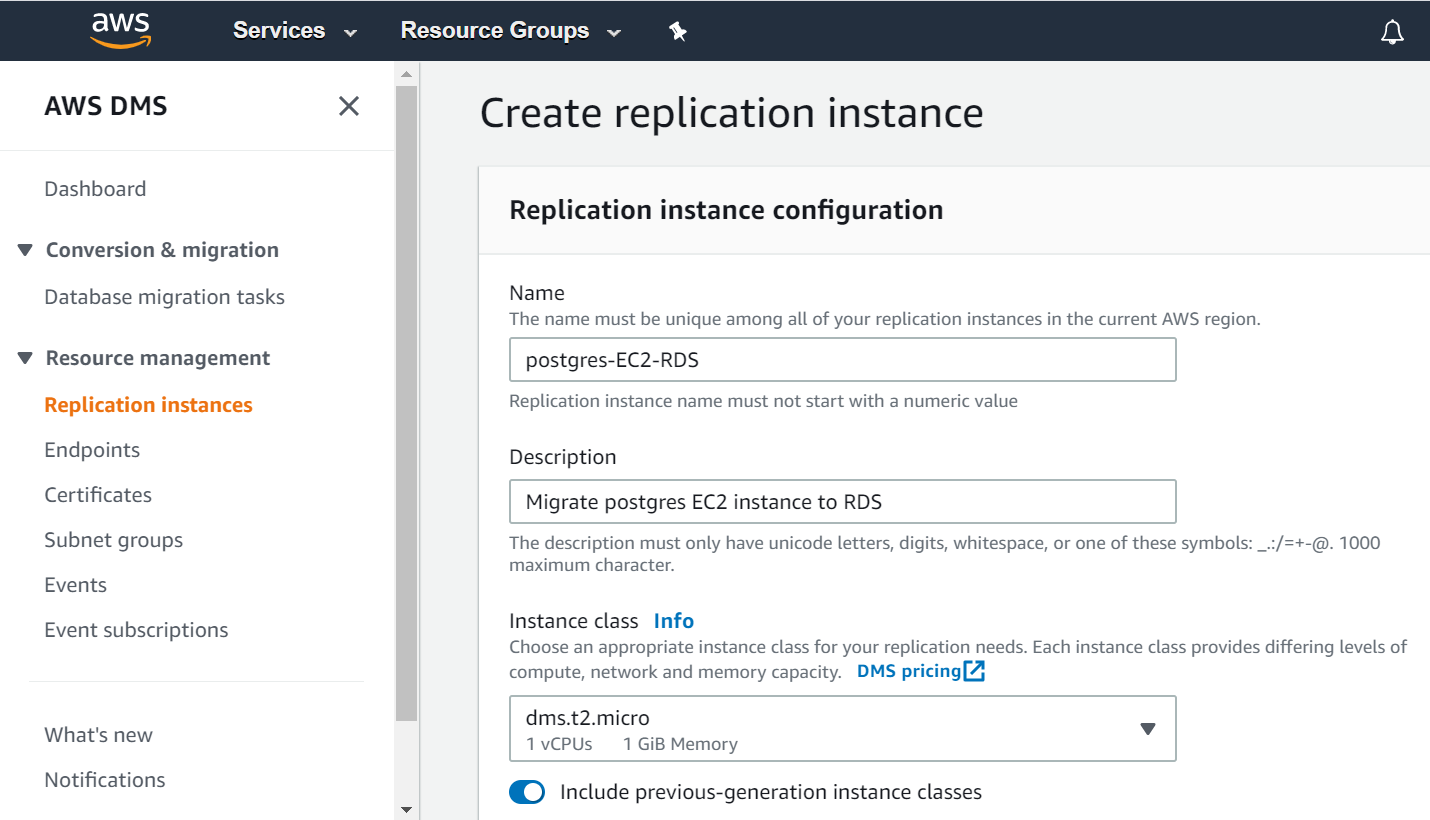Open Database migration tasks page
This screenshot has height=820, width=1430.
tap(164, 297)
